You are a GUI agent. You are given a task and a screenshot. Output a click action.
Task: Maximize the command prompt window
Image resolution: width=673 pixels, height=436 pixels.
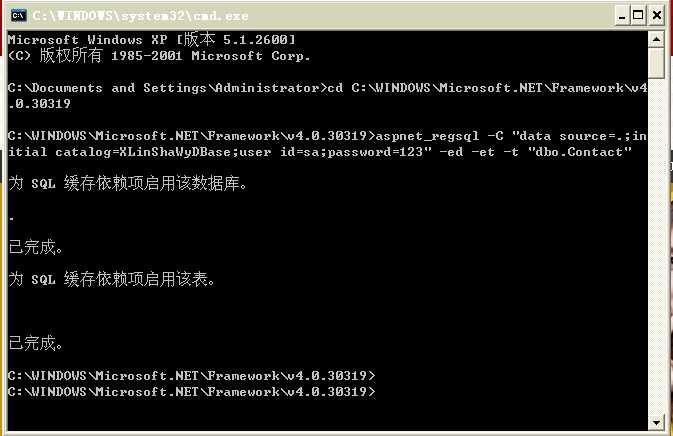(638, 16)
